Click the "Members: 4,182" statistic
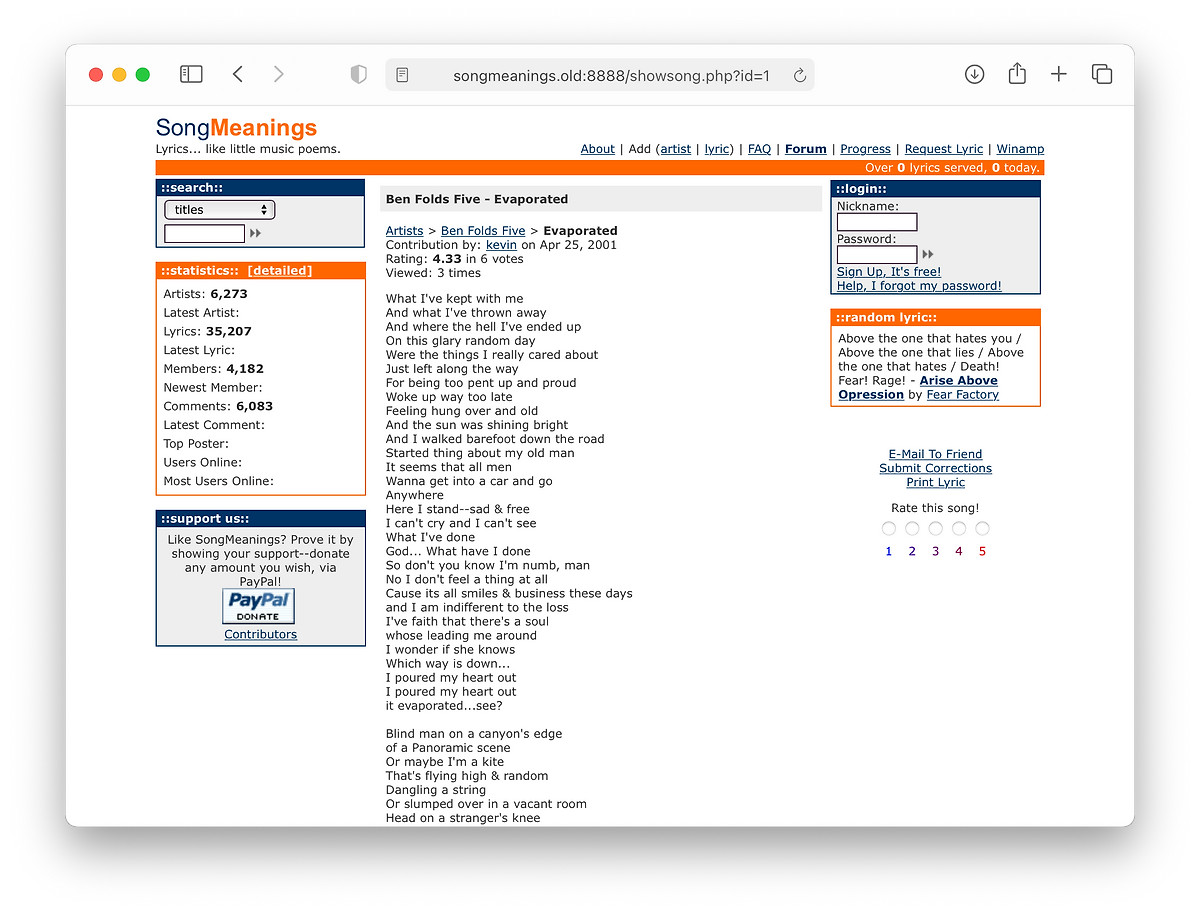This screenshot has width=1200, height=913. coord(214,369)
